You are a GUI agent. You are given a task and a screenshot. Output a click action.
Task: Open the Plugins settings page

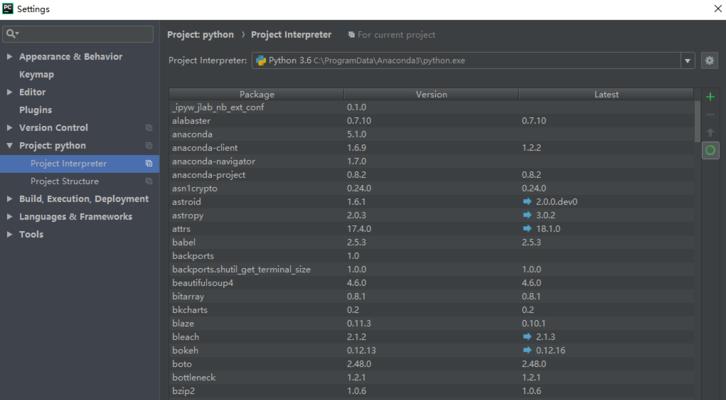click(x=36, y=110)
